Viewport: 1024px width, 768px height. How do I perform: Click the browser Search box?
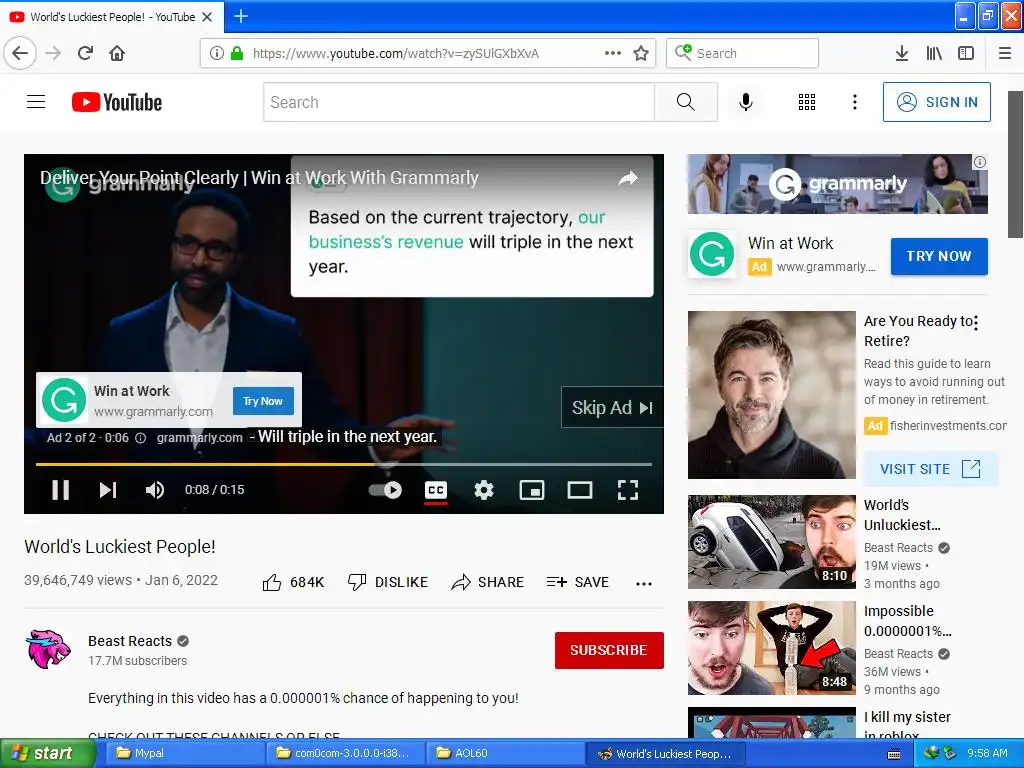(x=743, y=53)
